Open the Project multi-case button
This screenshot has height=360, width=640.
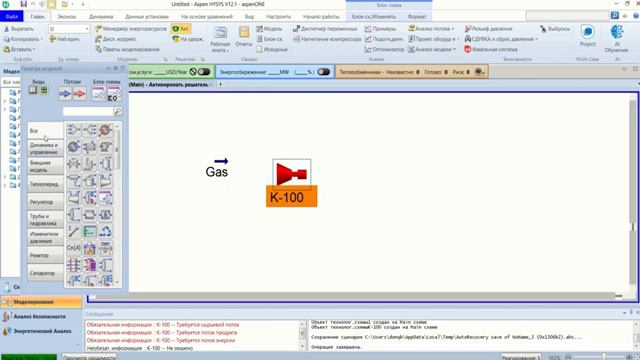[587, 36]
